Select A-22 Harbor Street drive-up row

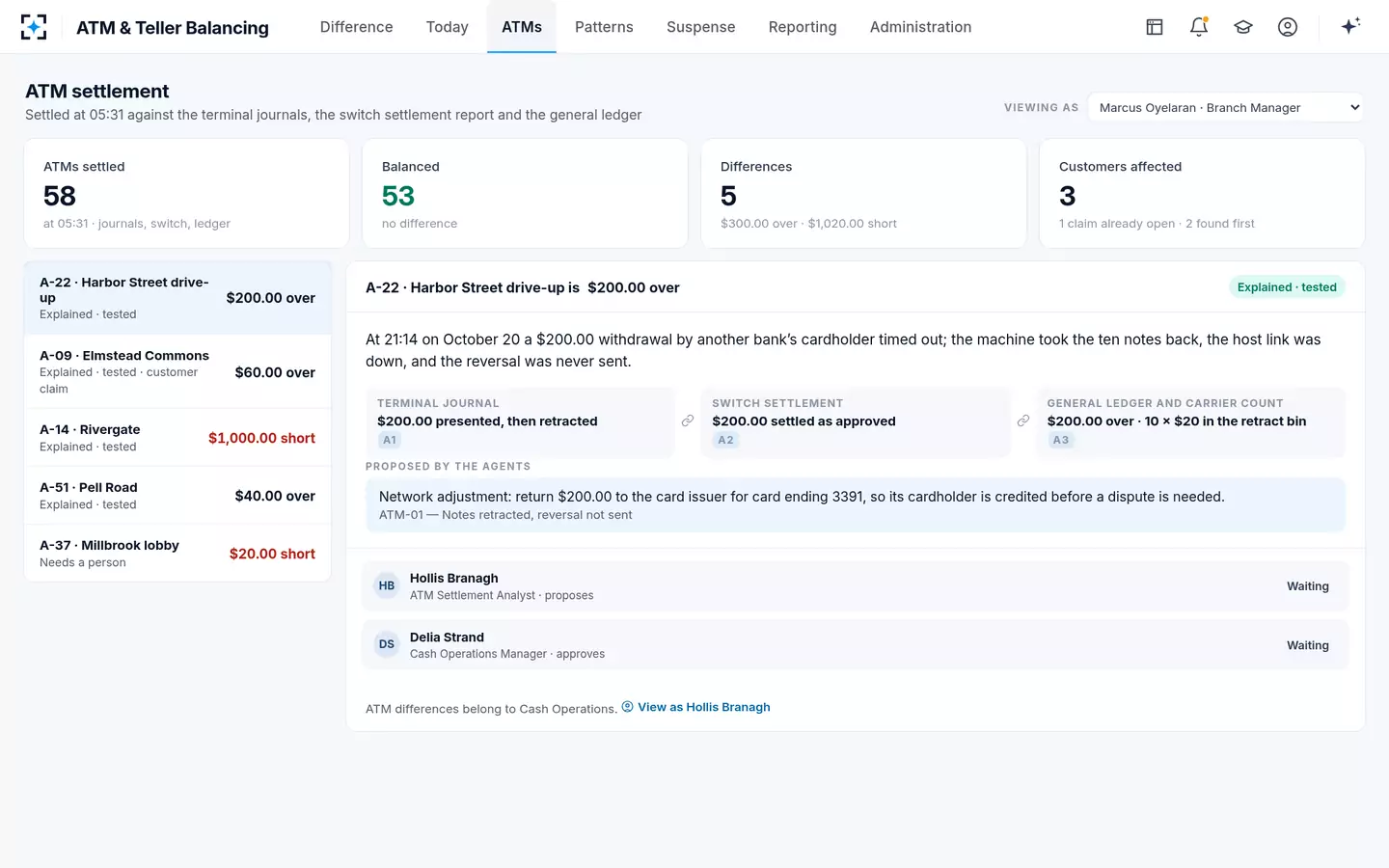(177, 297)
